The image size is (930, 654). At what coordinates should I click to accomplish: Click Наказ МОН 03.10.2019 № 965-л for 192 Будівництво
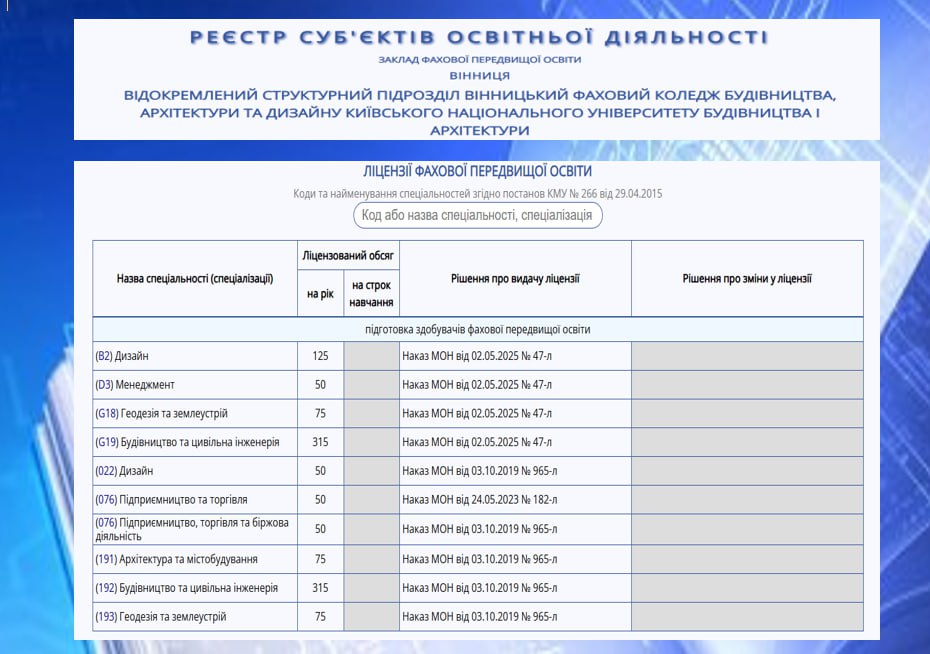pos(480,588)
